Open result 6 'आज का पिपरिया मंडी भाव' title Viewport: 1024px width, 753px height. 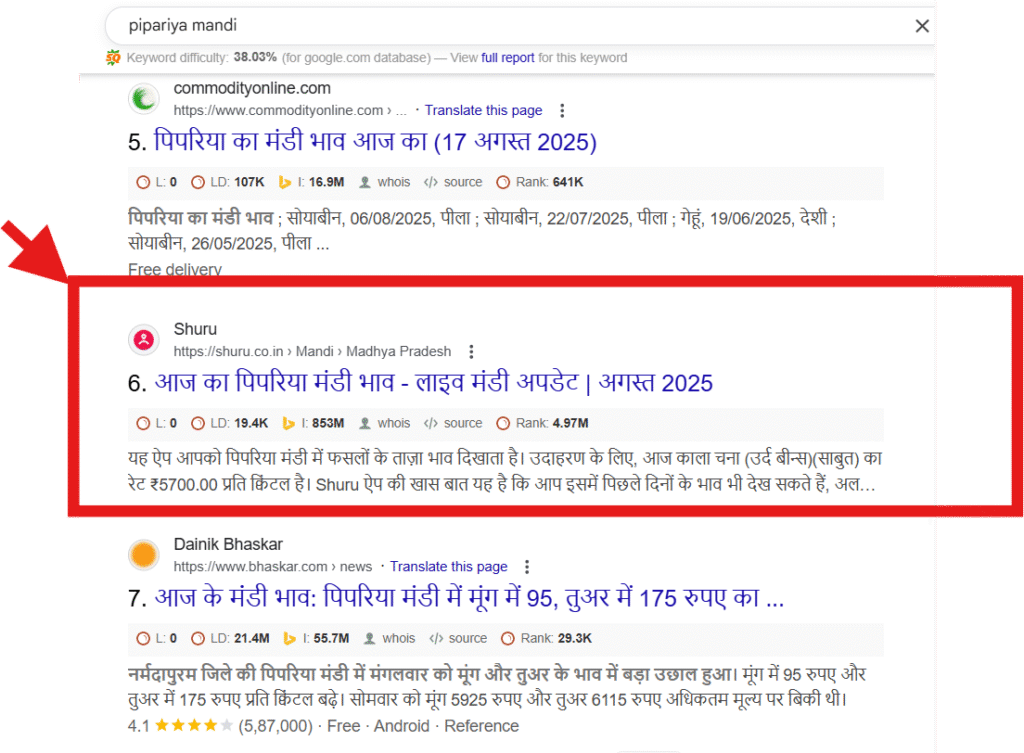pos(433,382)
